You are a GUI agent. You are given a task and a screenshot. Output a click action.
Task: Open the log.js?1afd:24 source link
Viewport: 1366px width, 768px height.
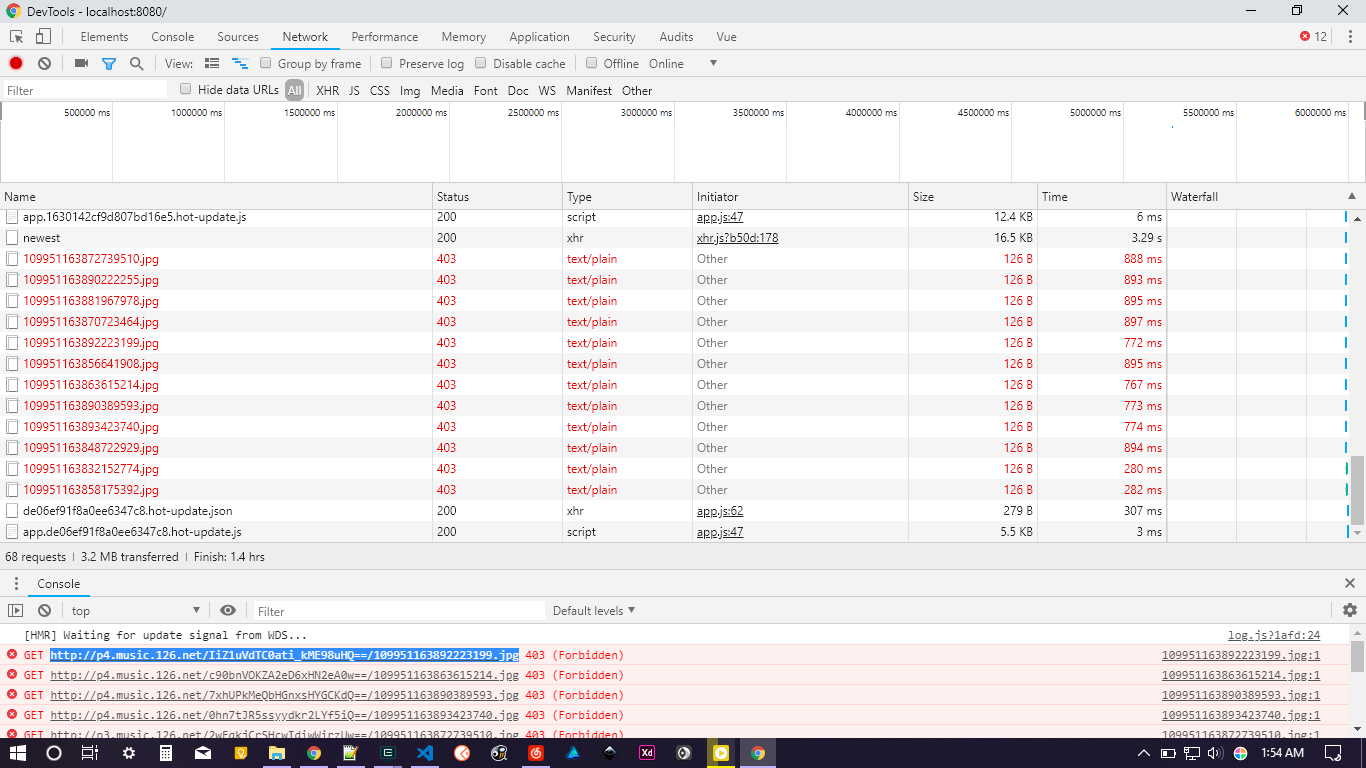pyautogui.click(x=1274, y=635)
